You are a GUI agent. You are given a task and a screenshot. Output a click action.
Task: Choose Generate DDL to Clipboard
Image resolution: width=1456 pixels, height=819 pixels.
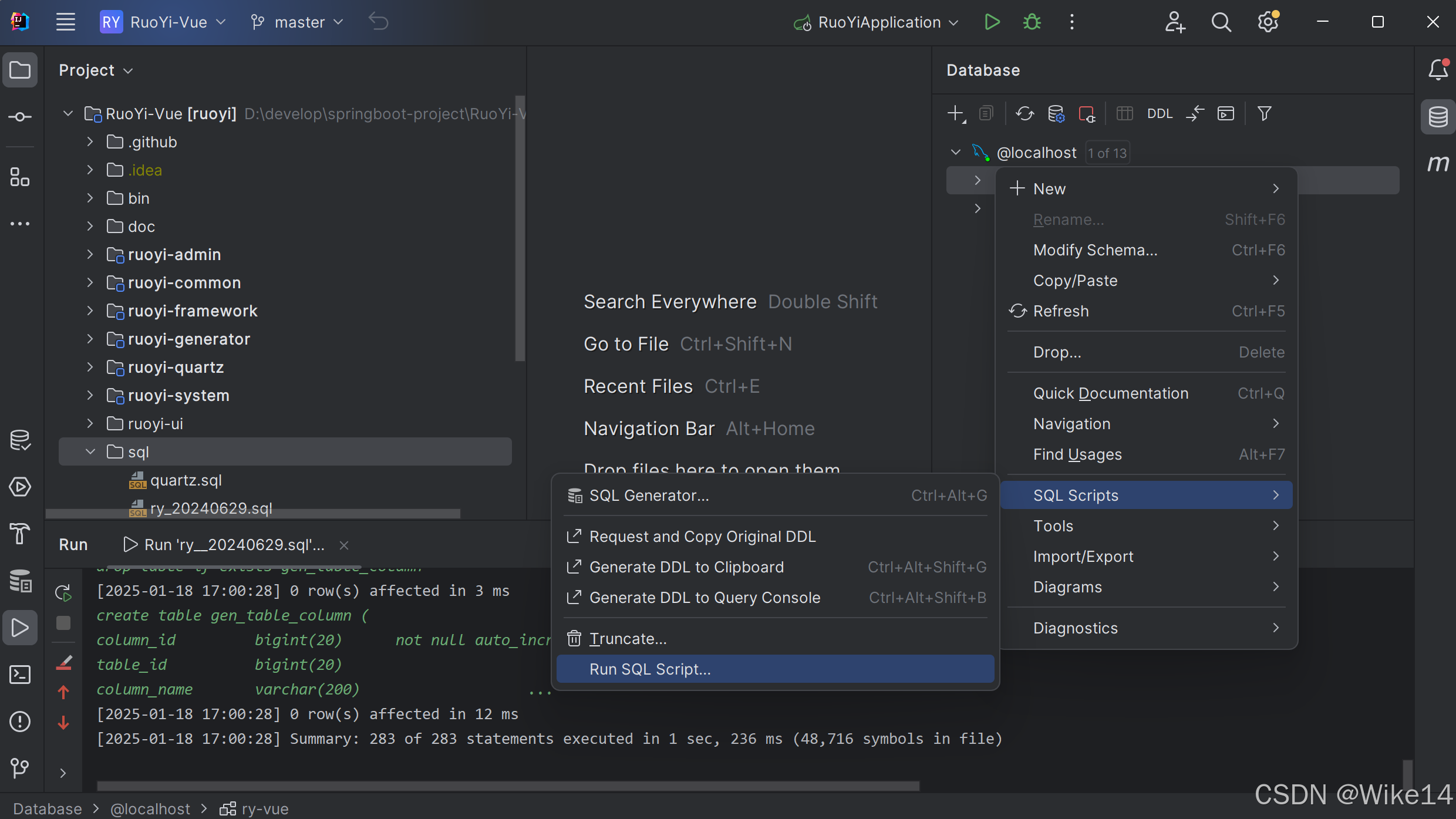pyautogui.click(x=775, y=567)
